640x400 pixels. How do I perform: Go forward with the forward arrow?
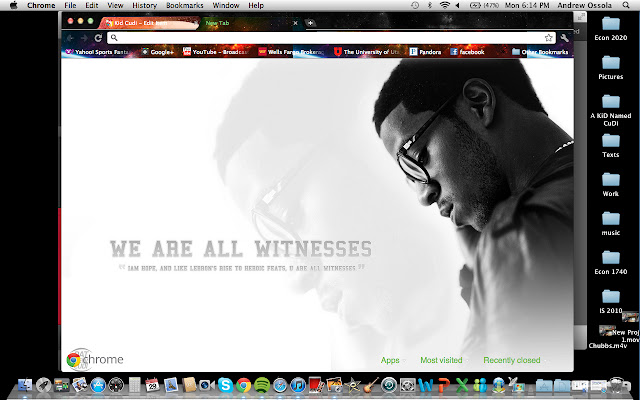click(x=84, y=38)
